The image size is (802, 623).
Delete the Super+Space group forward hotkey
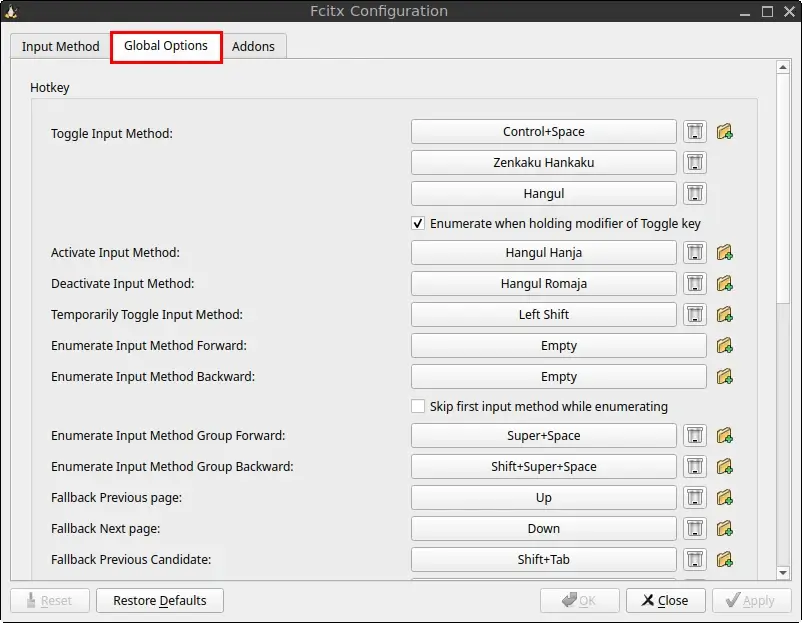(x=695, y=436)
